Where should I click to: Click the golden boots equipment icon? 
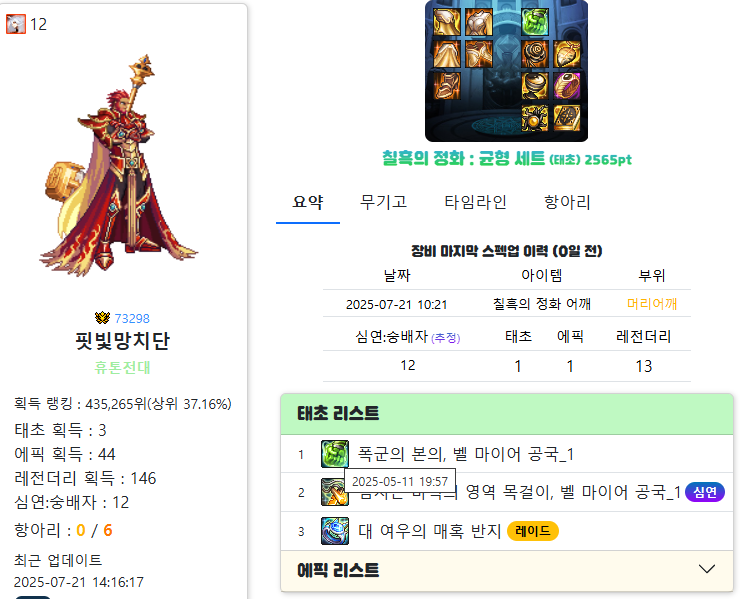click(x=446, y=86)
